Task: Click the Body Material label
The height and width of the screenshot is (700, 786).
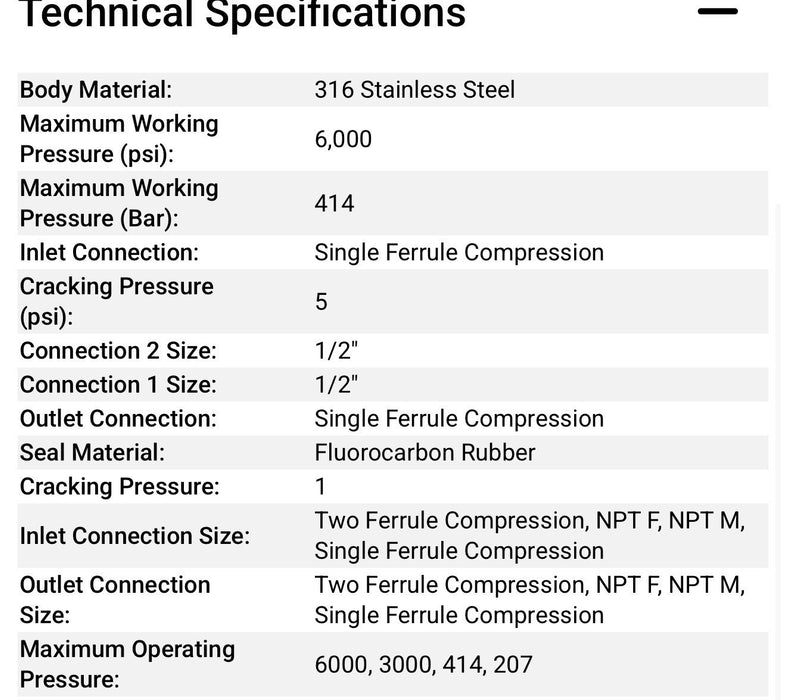Action: [96, 90]
